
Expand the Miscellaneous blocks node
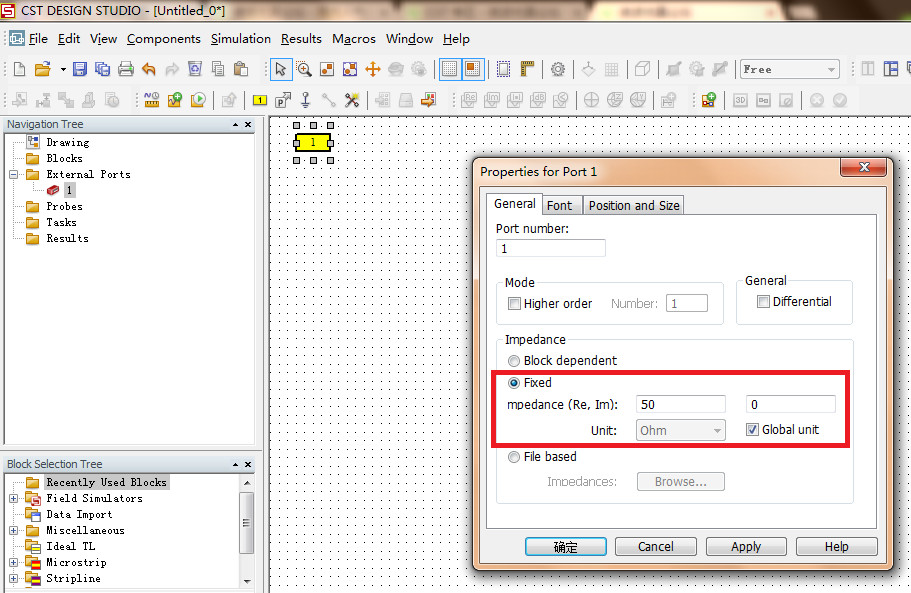coord(13,530)
